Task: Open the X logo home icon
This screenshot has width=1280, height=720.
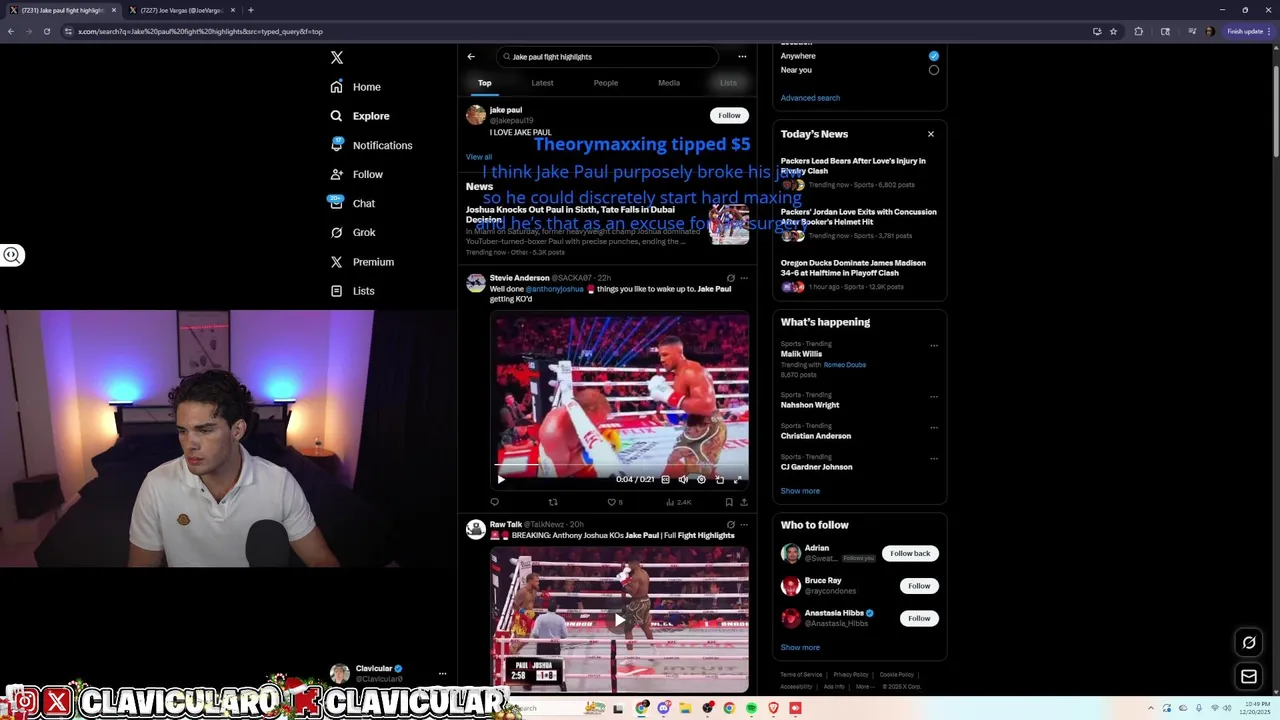Action: click(x=337, y=58)
